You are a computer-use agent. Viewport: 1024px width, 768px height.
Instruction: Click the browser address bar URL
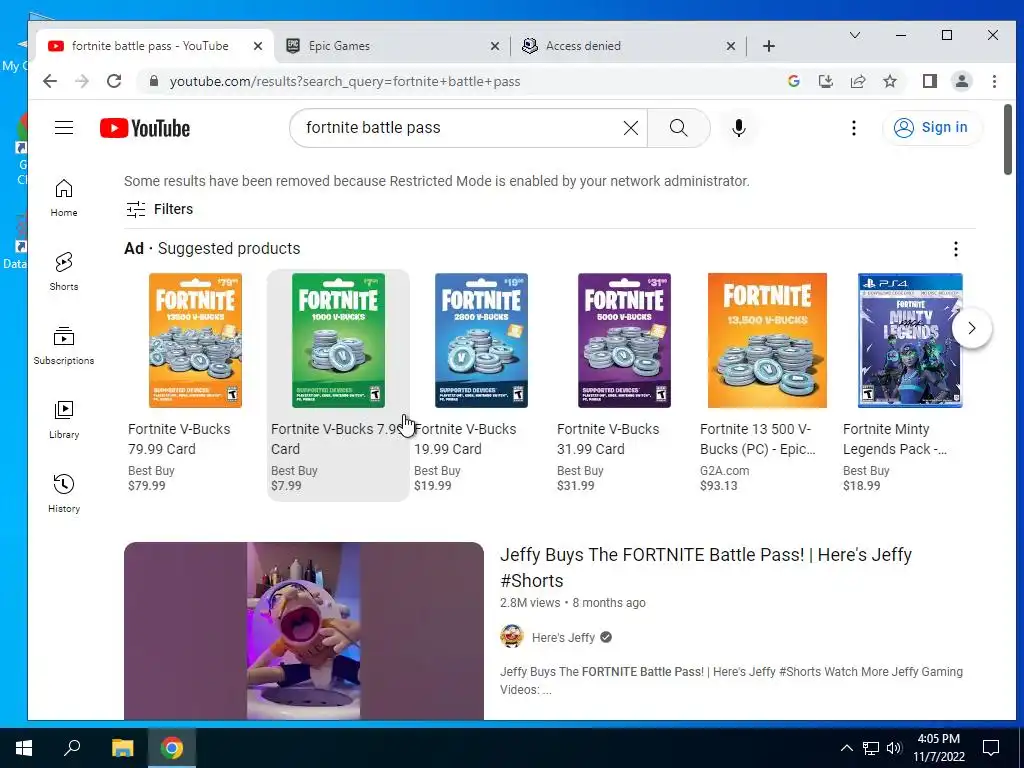tap(345, 82)
